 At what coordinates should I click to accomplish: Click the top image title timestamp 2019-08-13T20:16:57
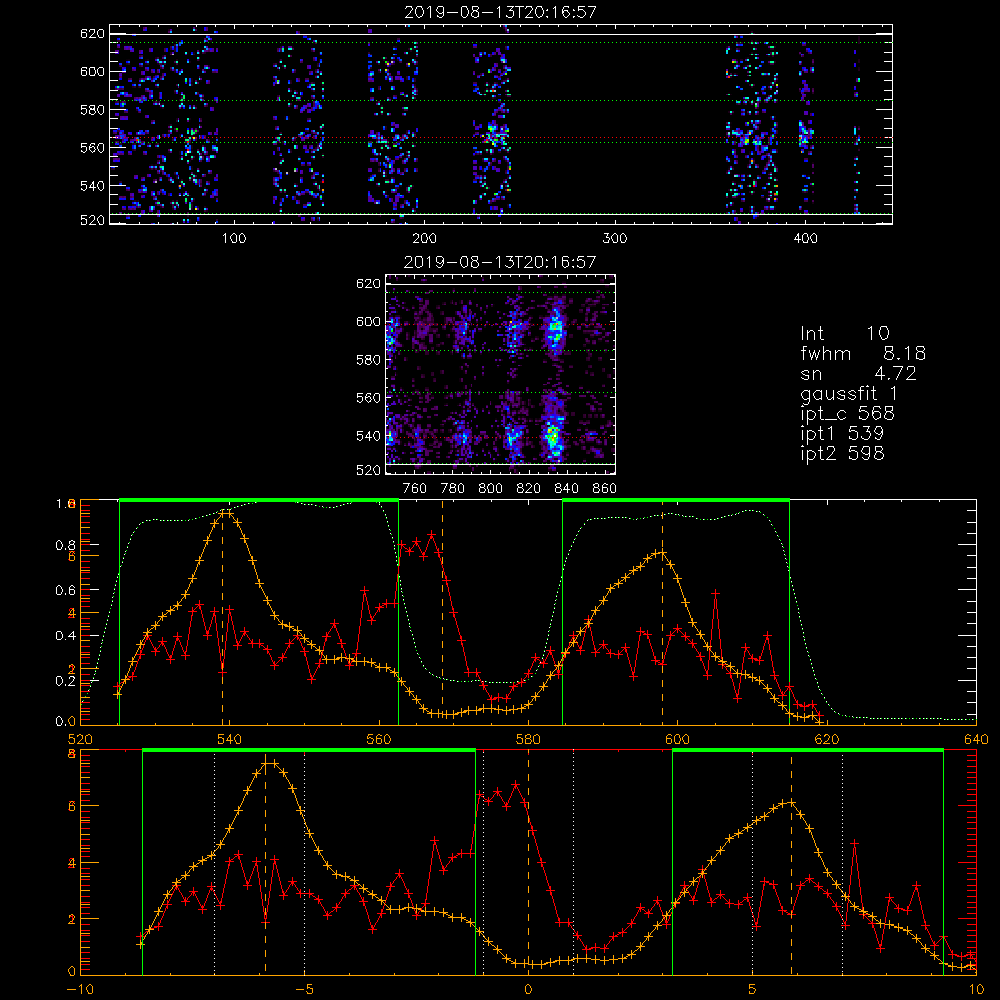501,12
